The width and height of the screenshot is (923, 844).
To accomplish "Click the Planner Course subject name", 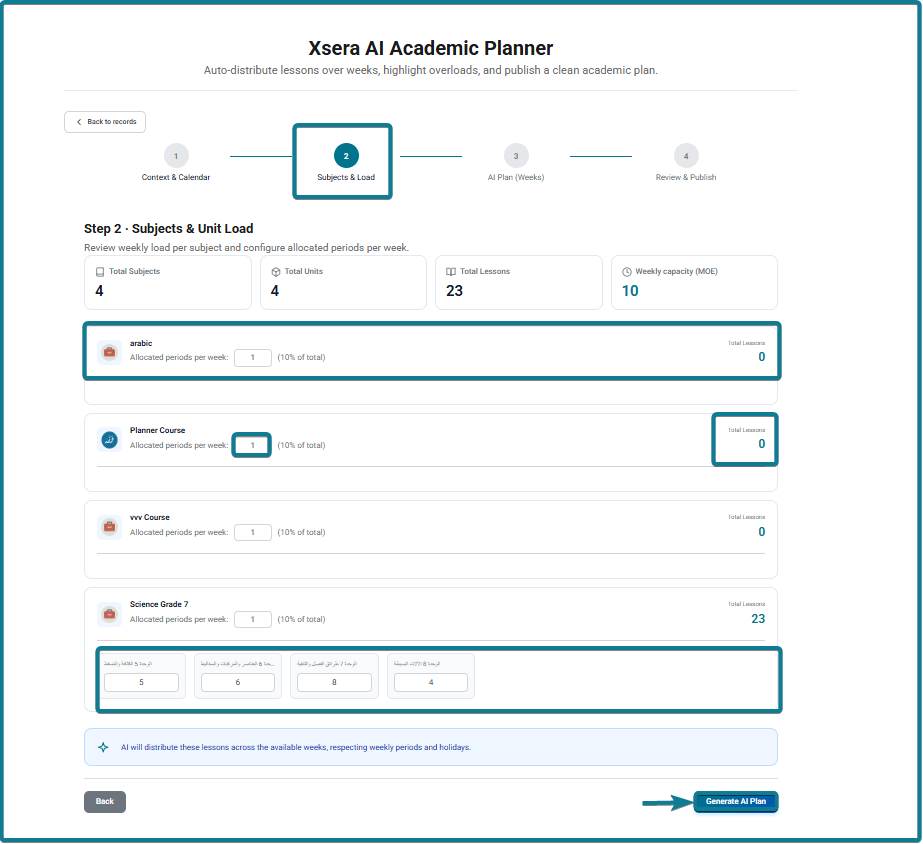I will (x=157, y=430).
